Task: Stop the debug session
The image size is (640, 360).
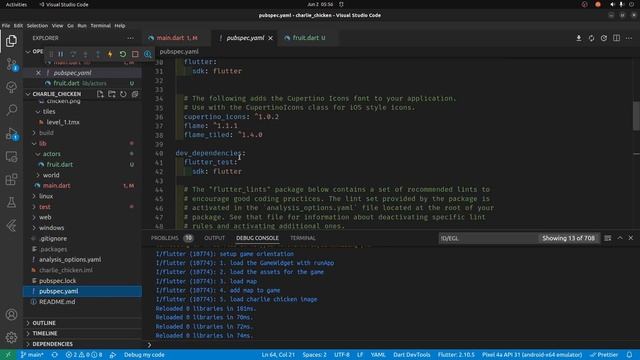Action: pyautogui.click(x=135, y=54)
